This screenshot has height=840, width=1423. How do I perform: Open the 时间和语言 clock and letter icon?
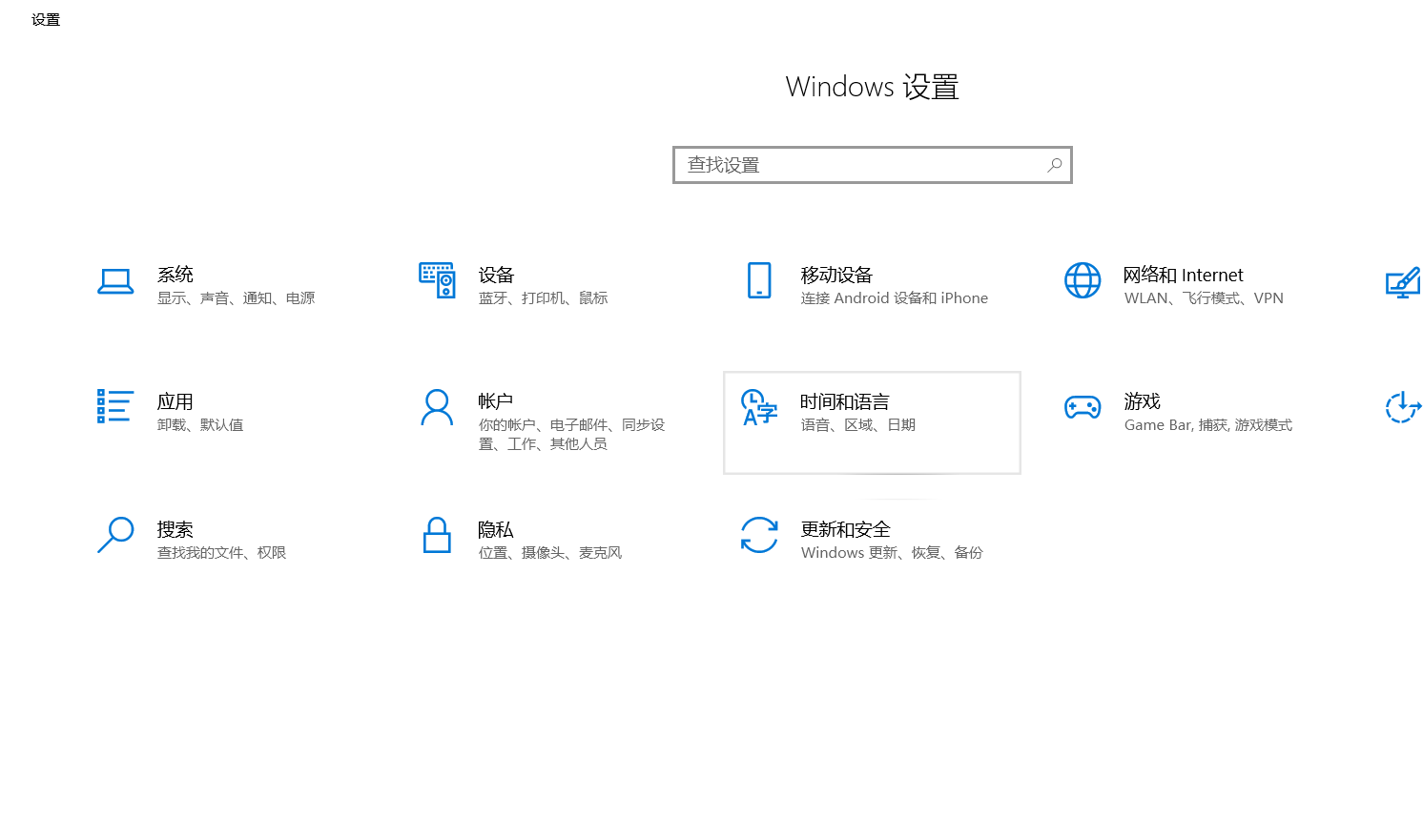[759, 407]
